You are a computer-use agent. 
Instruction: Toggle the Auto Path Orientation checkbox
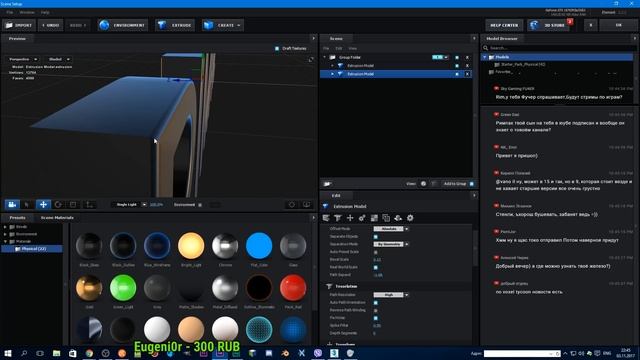376,303
